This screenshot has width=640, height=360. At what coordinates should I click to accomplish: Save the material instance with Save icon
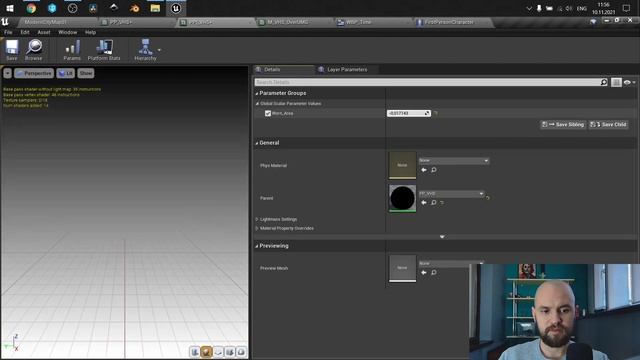pyautogui.click(x=12, y=50)
